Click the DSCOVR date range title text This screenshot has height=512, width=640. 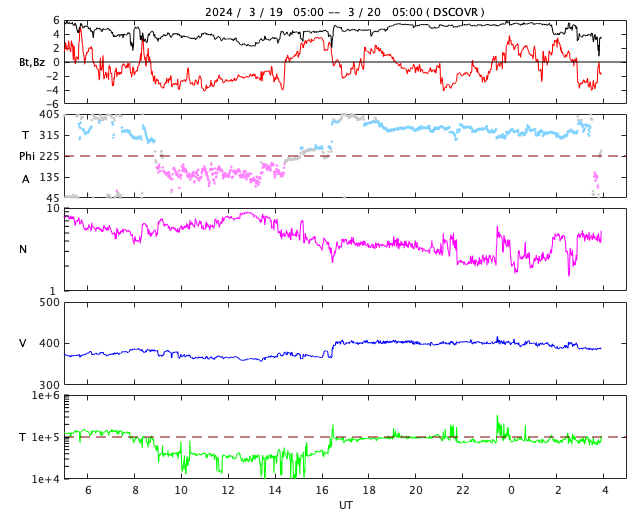tap(344, 12)
